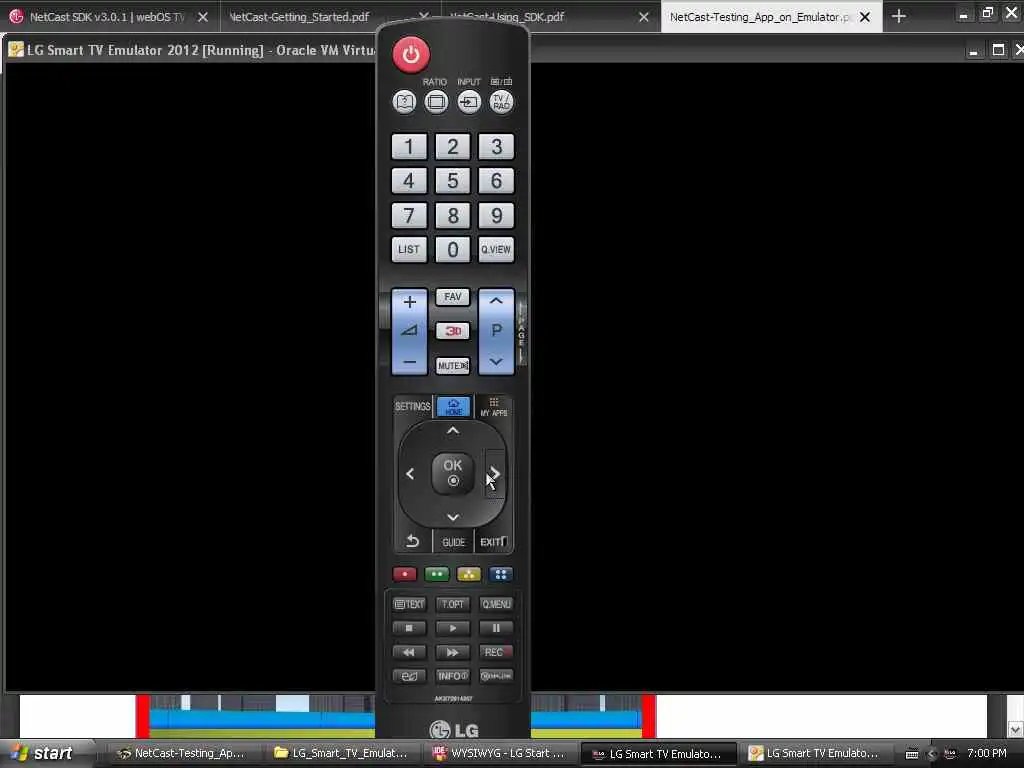Click number 2 on the remote keypad
This screenshot has width=1024, height=768.
[x=453, y=146]
